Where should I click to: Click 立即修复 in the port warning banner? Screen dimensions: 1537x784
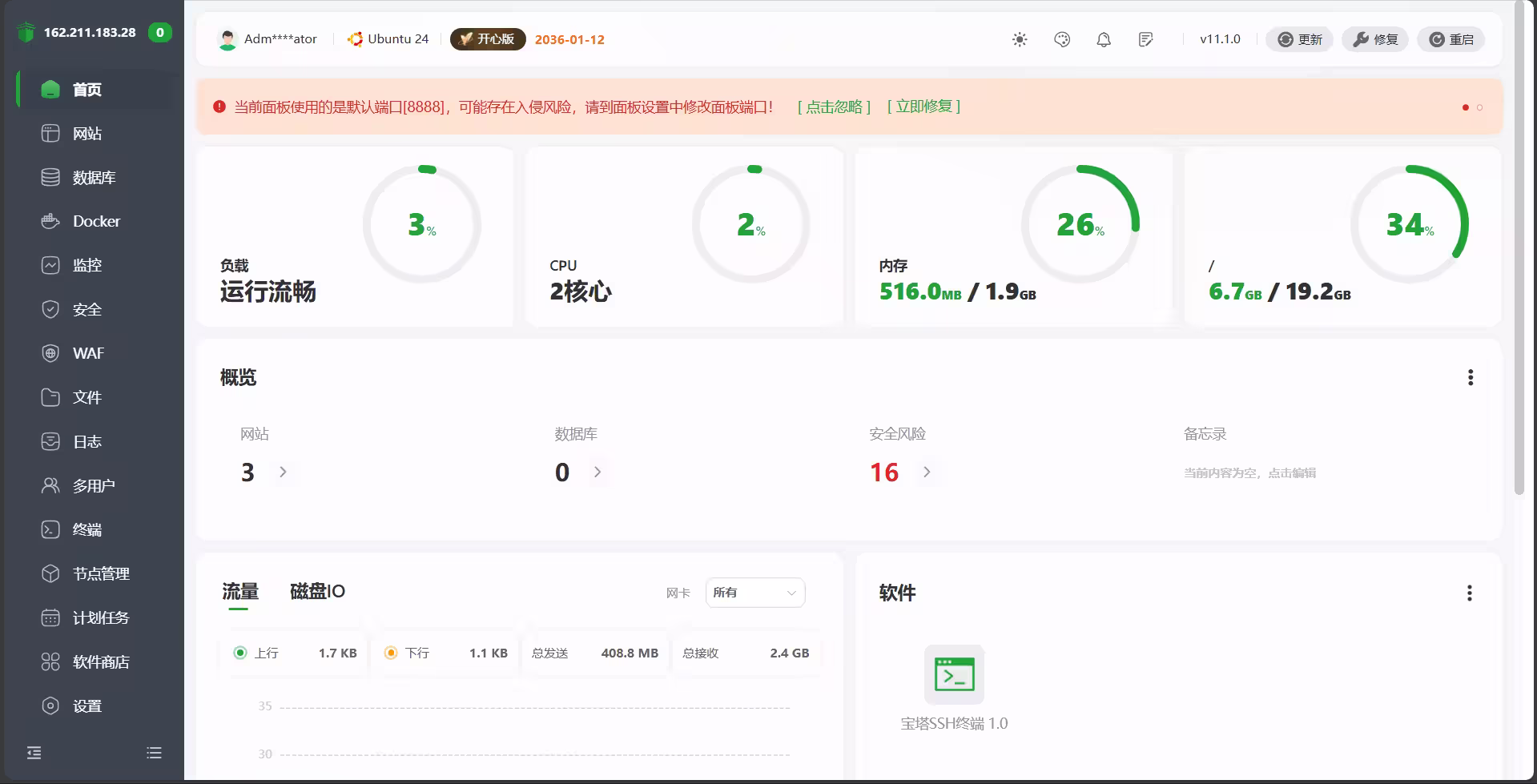[923, 107]
